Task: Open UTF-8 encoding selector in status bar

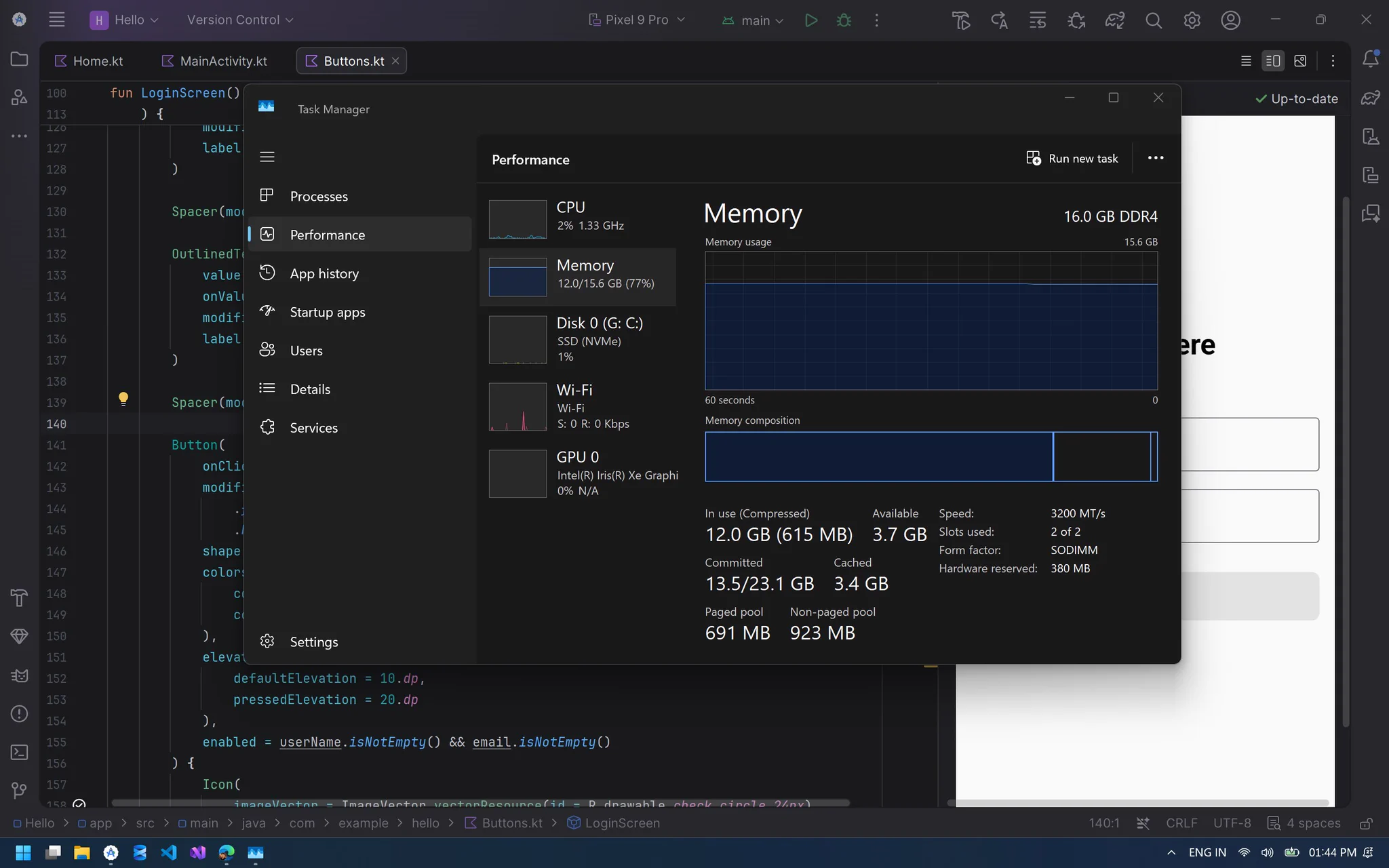Action: (x=1232, y=823)
